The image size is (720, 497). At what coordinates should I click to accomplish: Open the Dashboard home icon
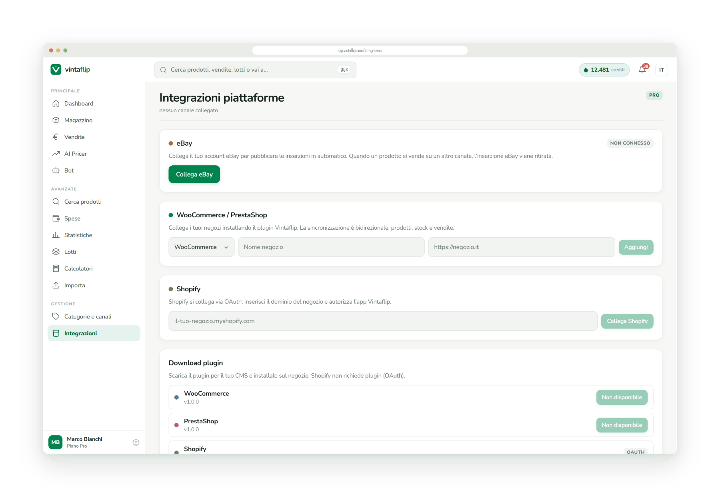click(x=56, y=103)
